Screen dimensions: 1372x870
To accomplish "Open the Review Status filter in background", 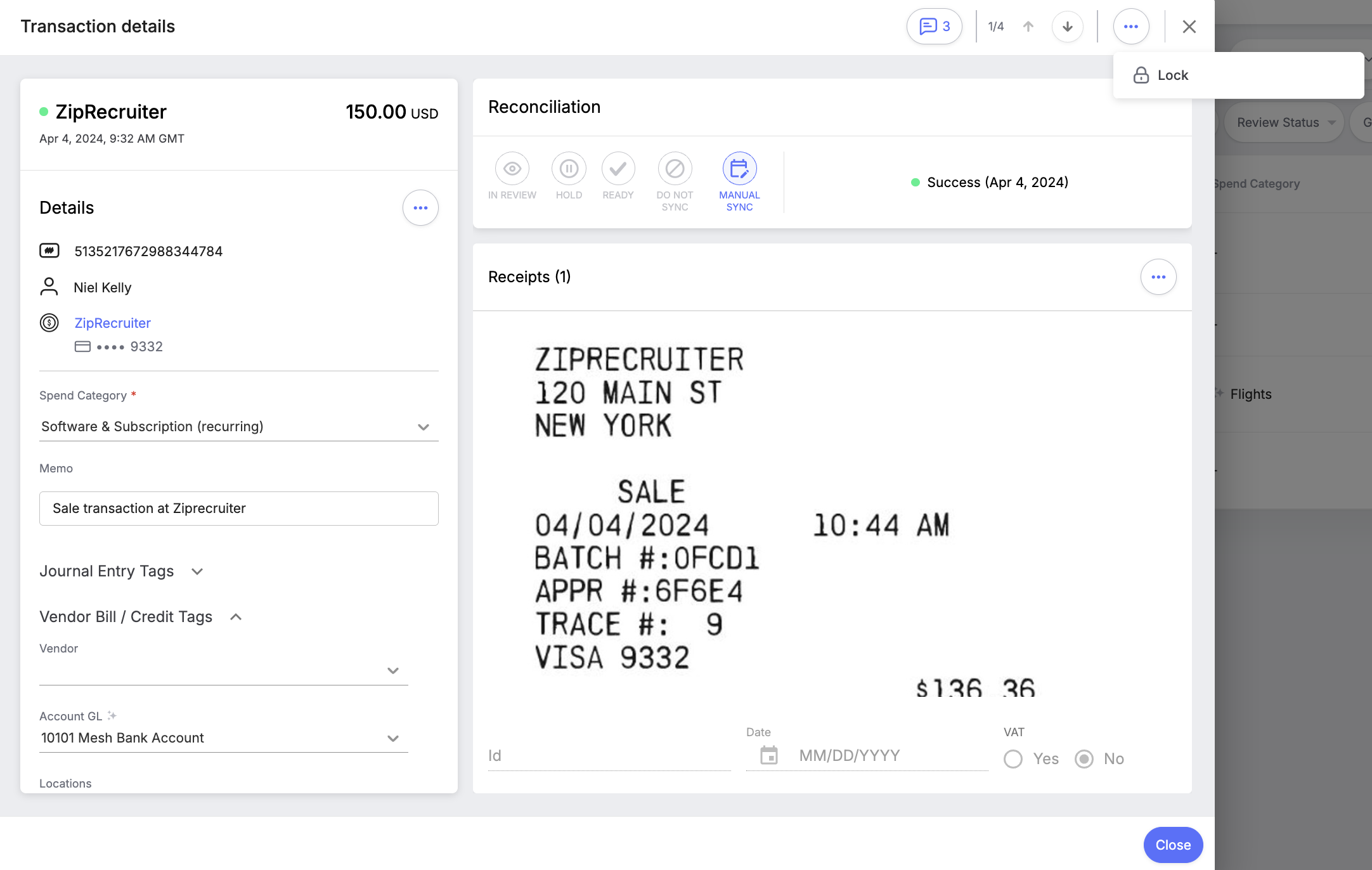I will (1286, 122).
